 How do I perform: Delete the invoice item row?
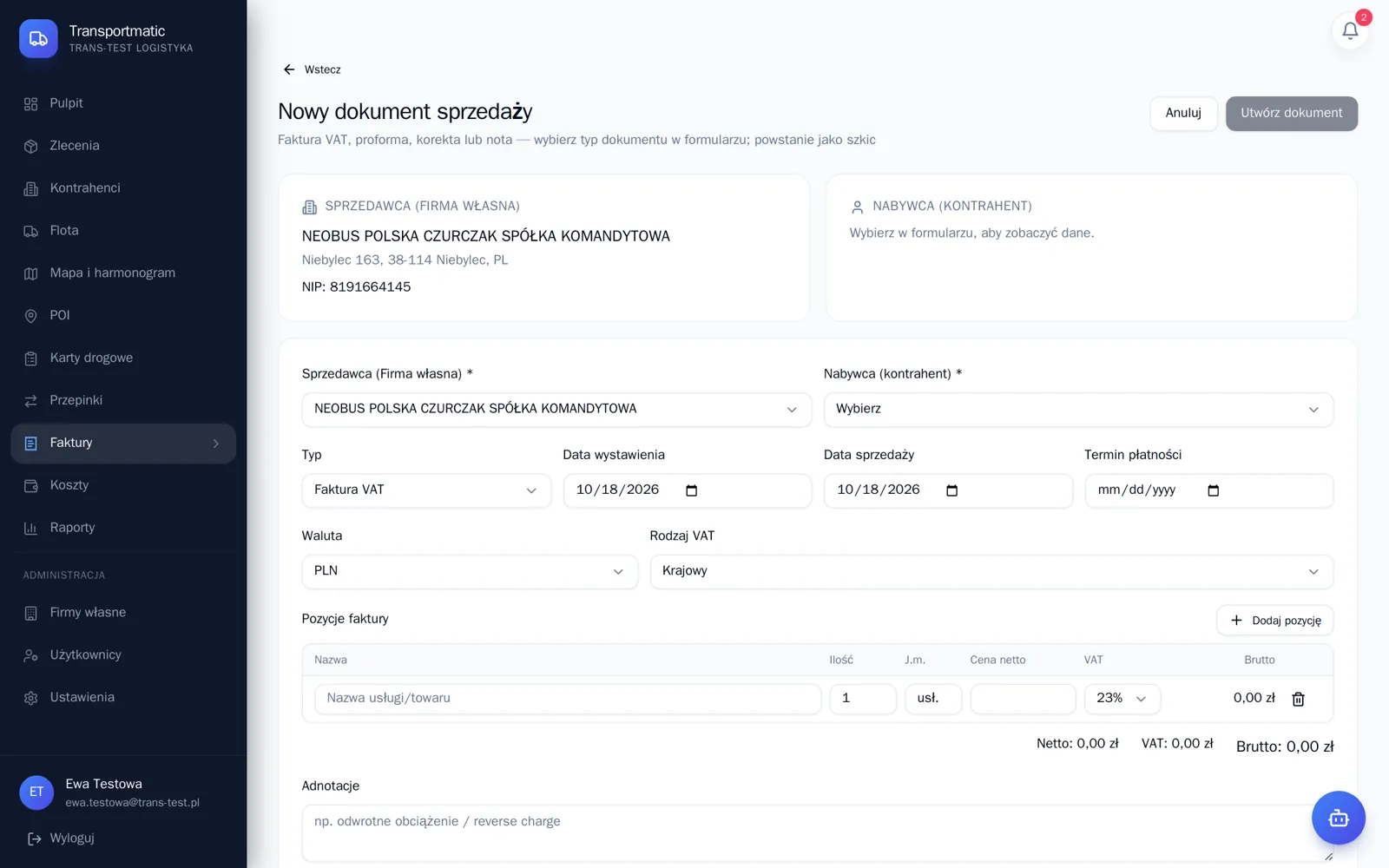click(x=1298, y=699)
